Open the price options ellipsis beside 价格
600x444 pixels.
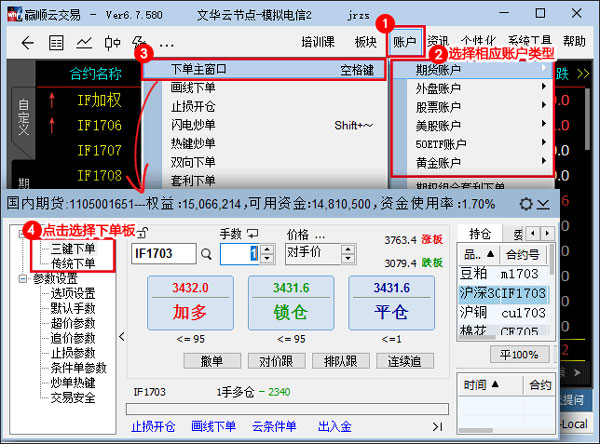tap(320, 237)
